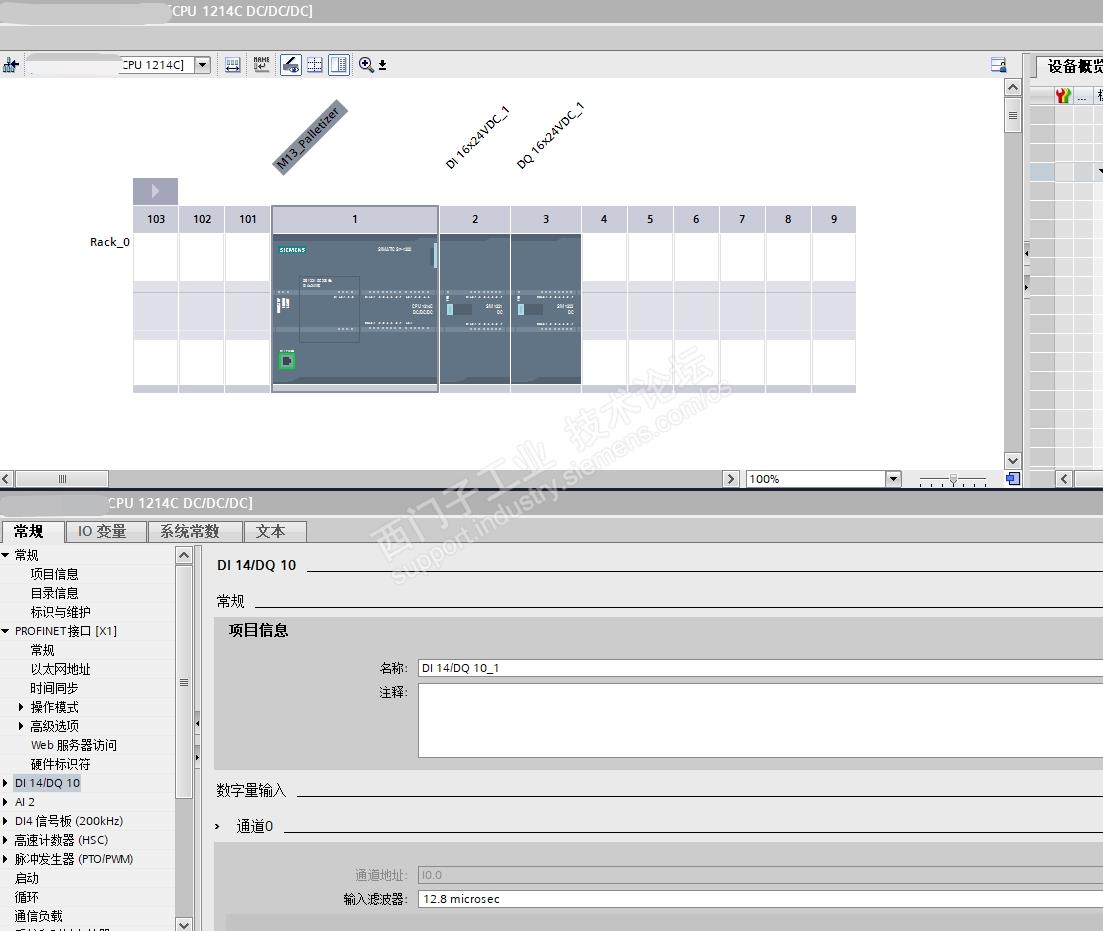Select rack slot header 101
1103x931 pixels.
(248, 220)
